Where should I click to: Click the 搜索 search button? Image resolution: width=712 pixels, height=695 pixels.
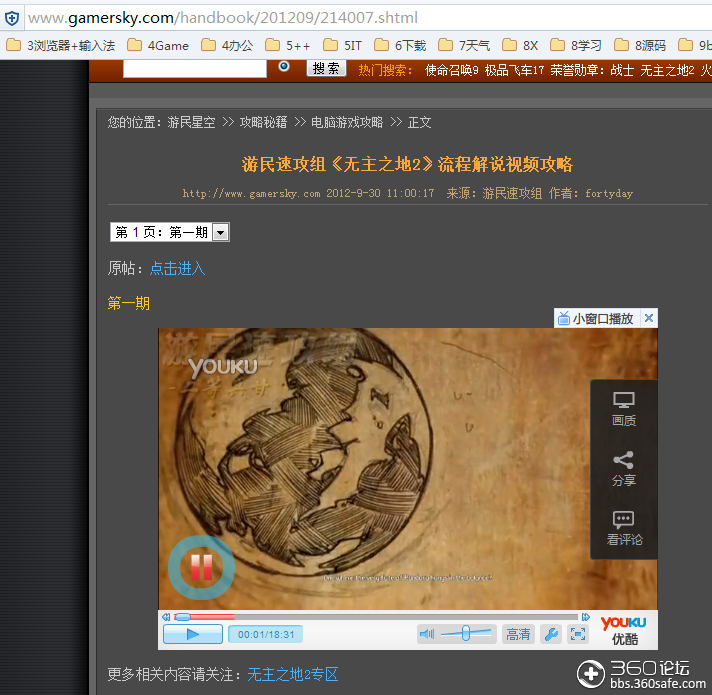(326, 68)
